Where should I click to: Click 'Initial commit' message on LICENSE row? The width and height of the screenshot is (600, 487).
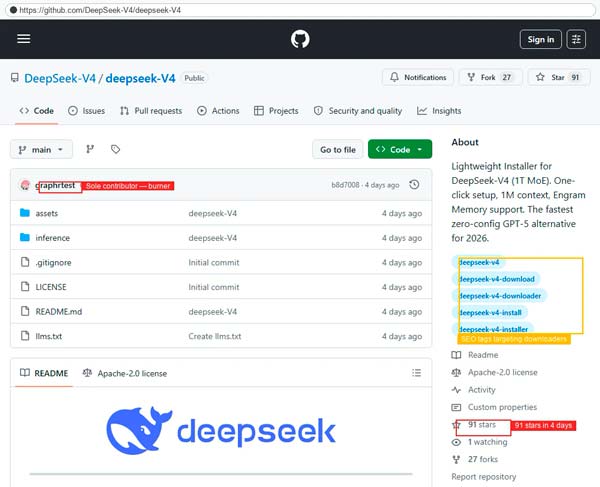[214, 287]
